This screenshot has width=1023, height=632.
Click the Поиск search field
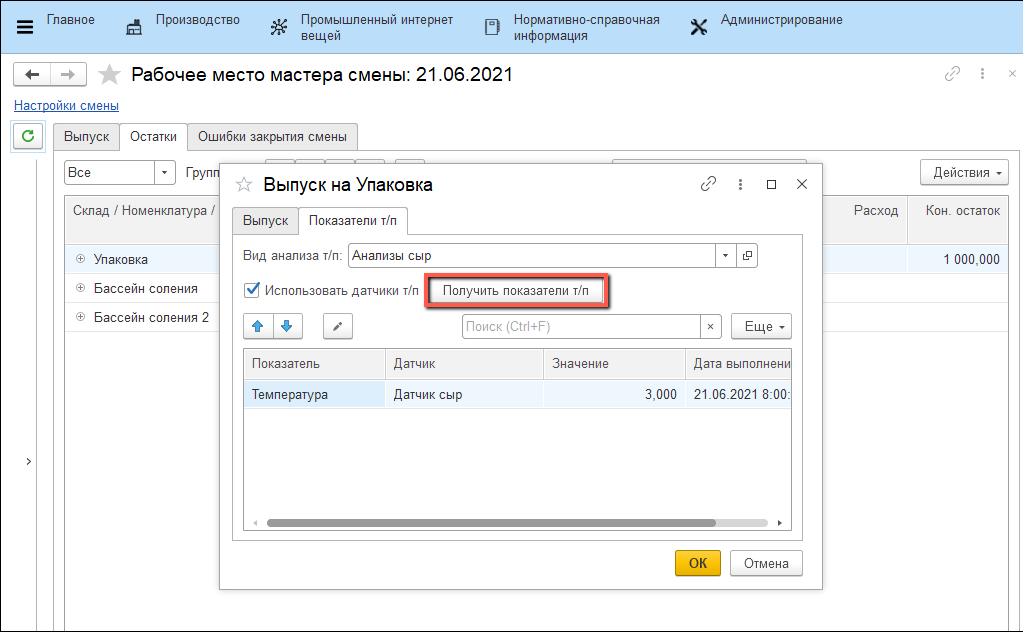click(x=580, y=327)
